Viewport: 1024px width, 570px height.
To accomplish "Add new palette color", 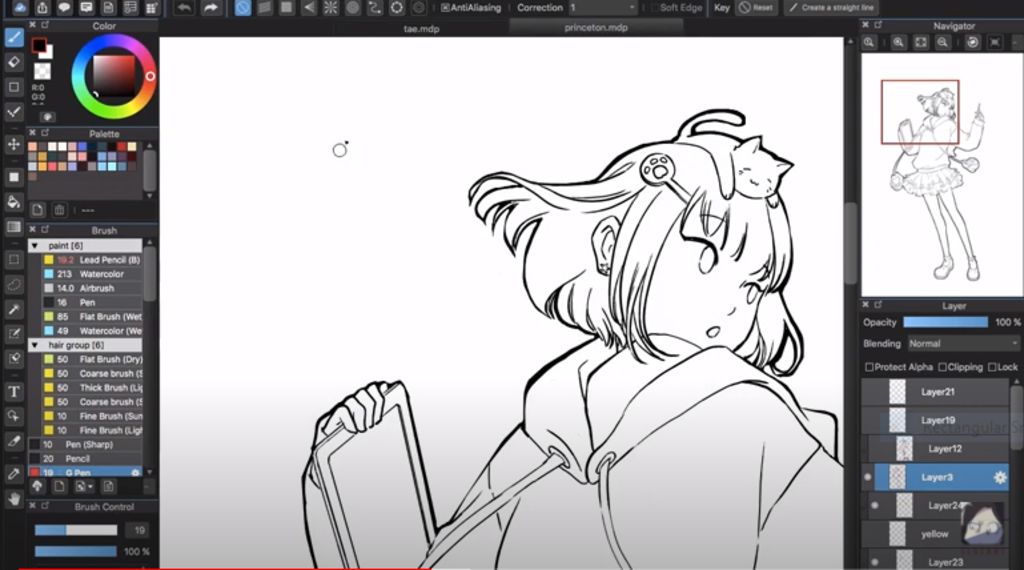I will [x=38, y=210].
